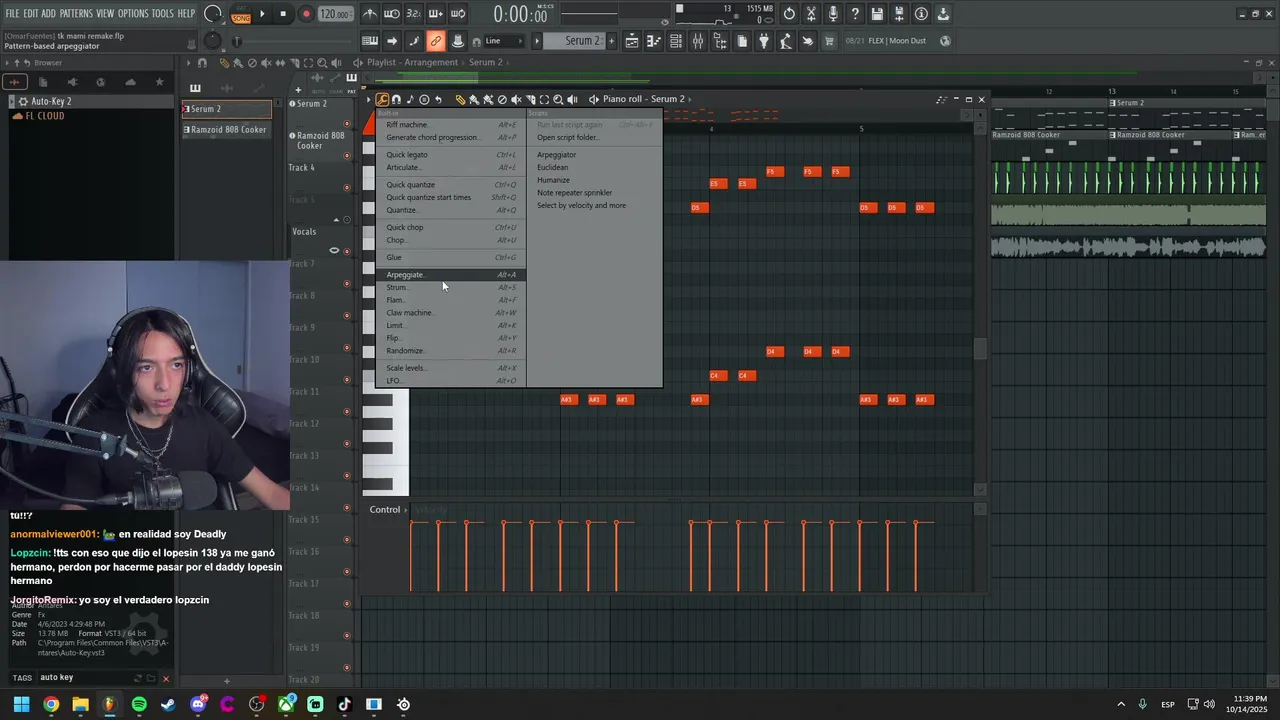1280x720 pixels.
Task: Toggle the typing keyboard to piano button
Action: tap(370, 41)
